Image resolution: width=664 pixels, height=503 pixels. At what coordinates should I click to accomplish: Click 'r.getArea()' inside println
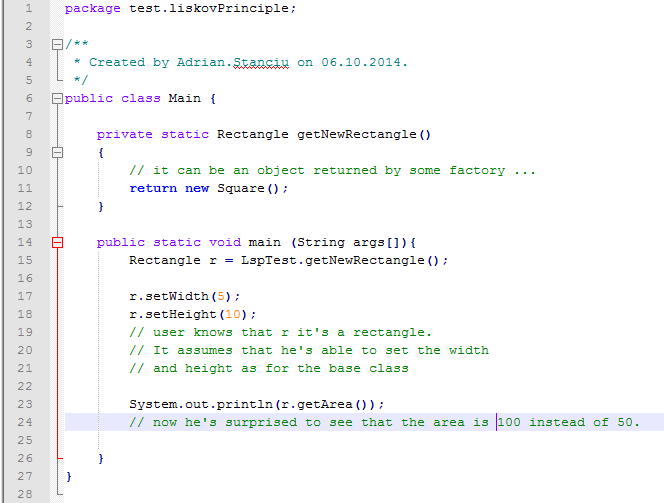click(328, 404)
